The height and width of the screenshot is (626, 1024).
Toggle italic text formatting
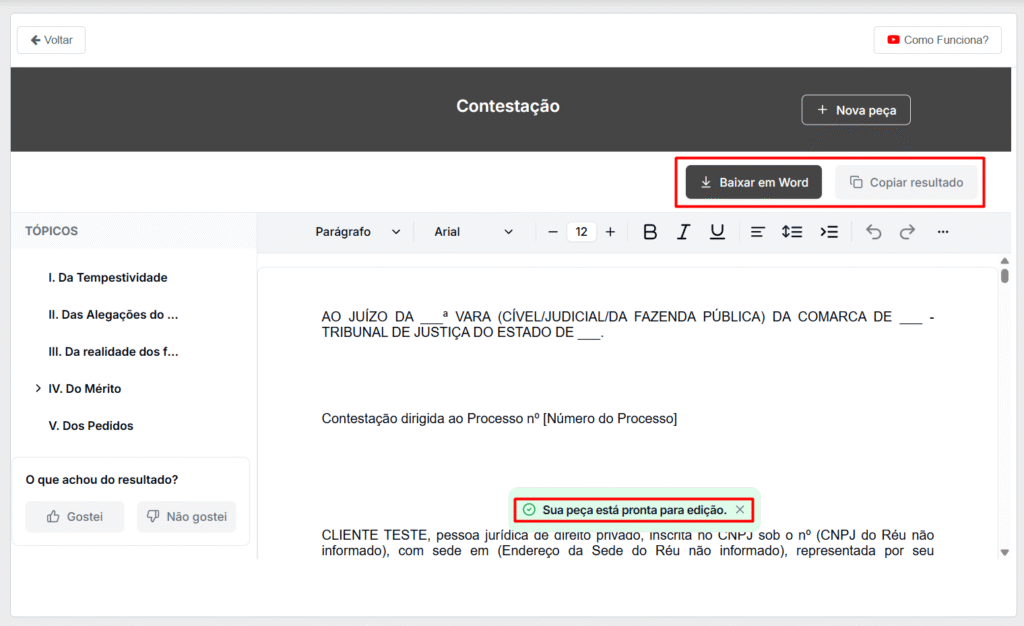click(683, 232)
